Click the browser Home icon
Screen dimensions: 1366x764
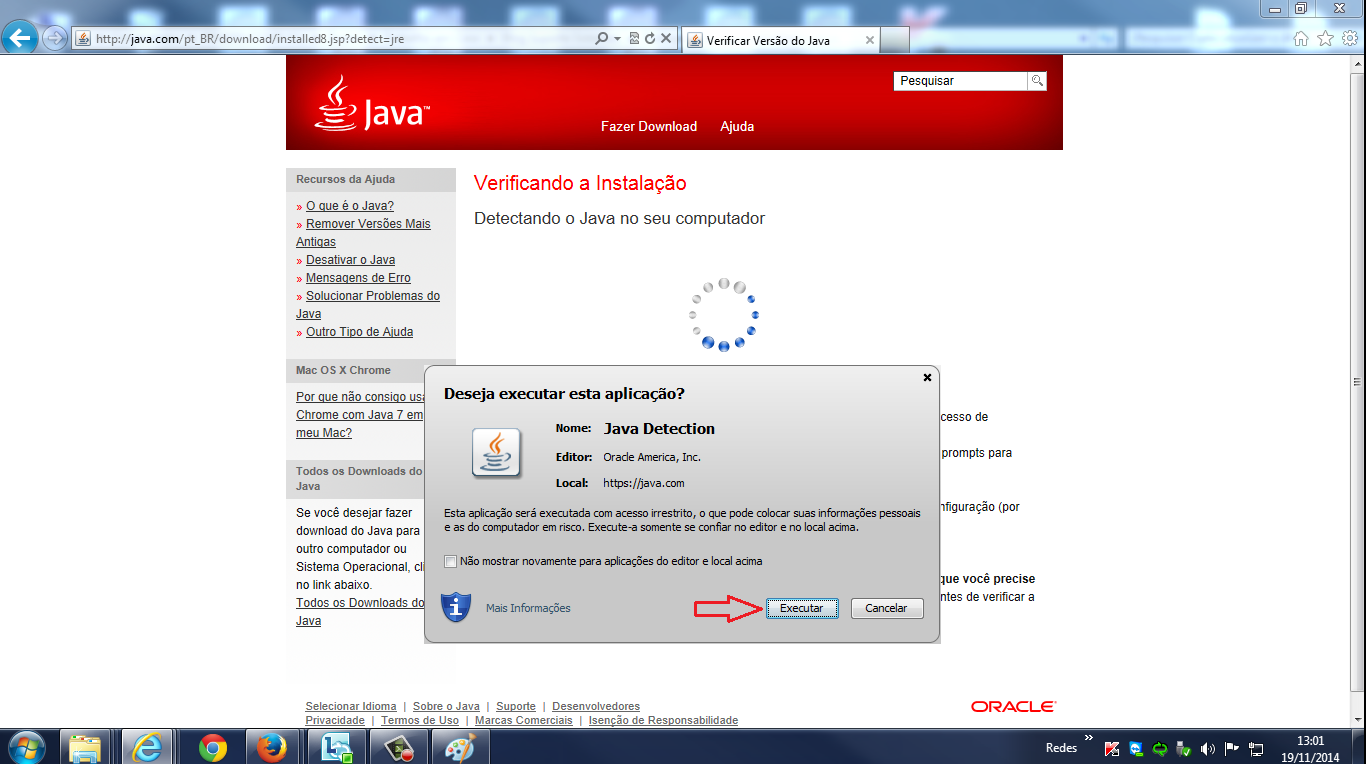click(1299, 36)
